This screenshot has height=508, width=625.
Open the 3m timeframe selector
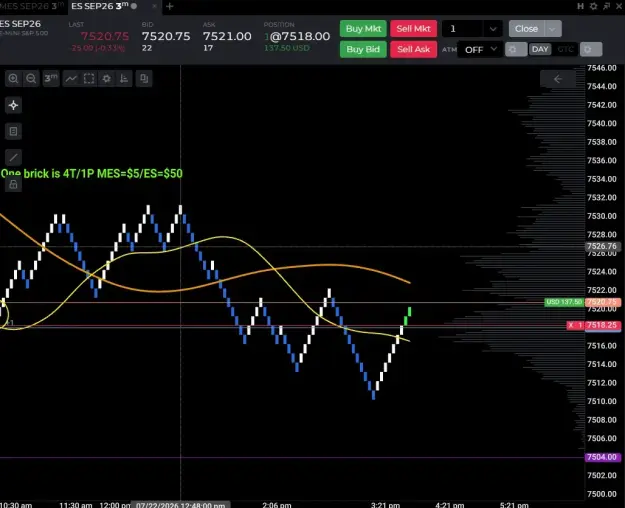pos(51,79)
